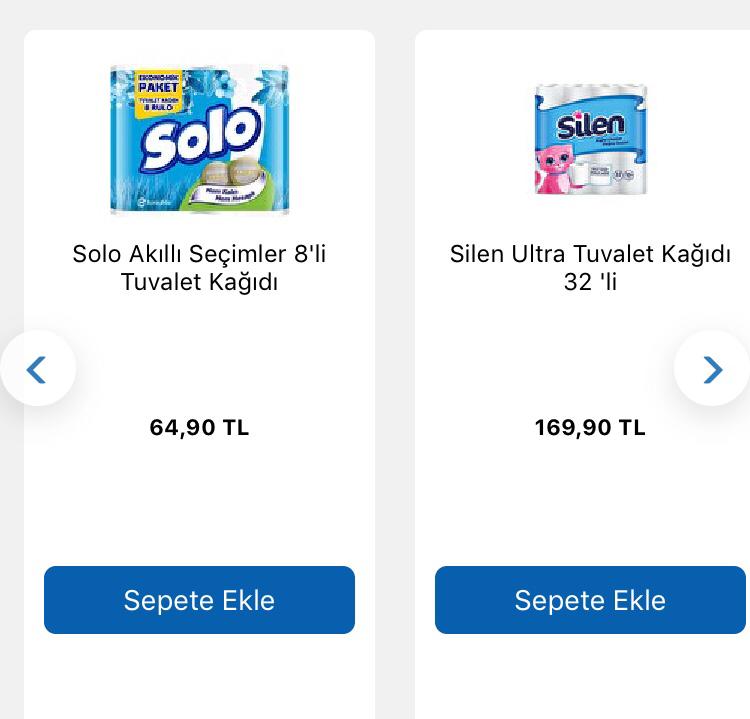Click blank area below Solo's Sepete Ekle

point(199,678)
